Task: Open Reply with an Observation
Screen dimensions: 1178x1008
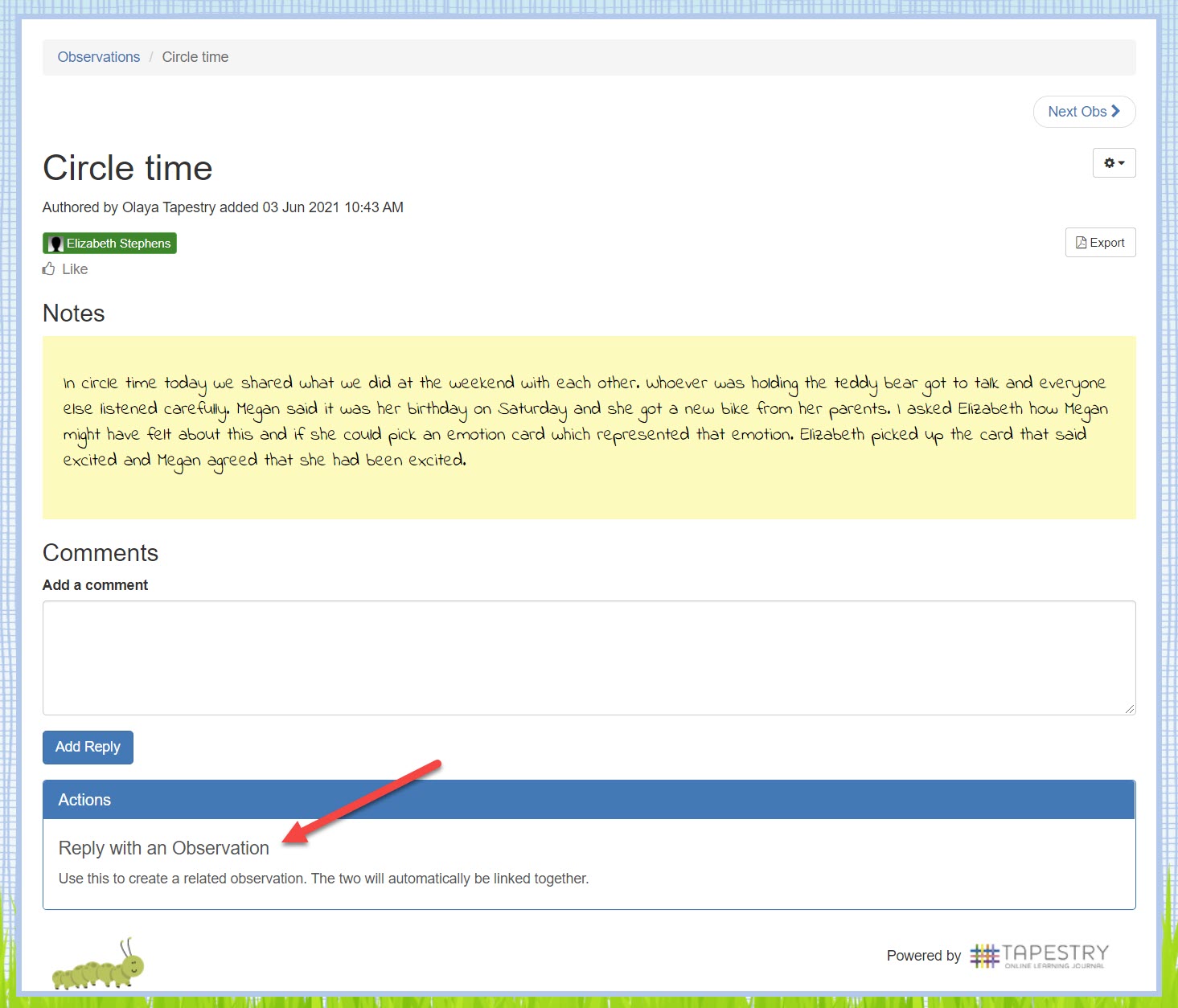Action: click(164, 848)
